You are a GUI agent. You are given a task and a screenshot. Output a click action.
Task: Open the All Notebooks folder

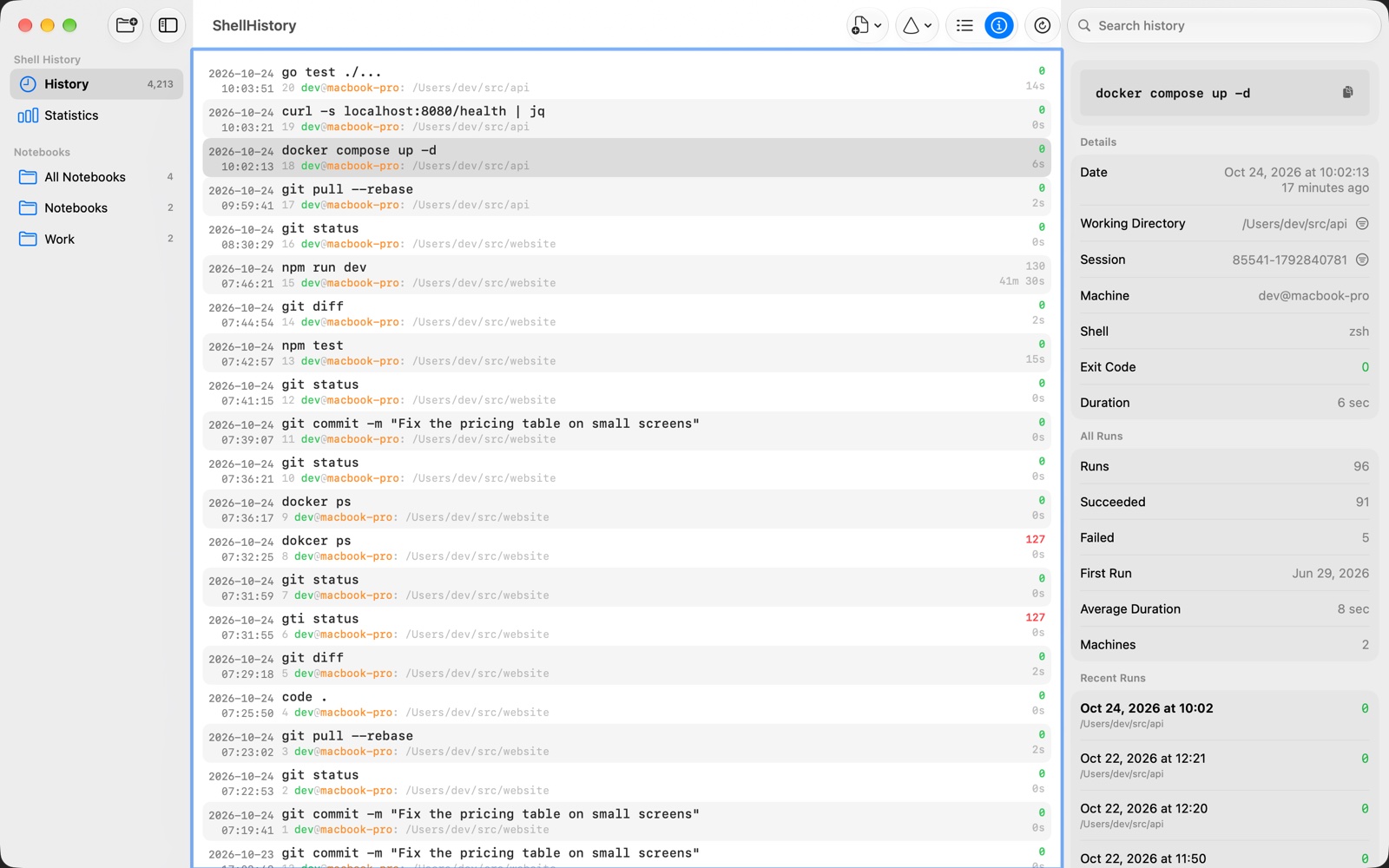(x=96, y=177)
